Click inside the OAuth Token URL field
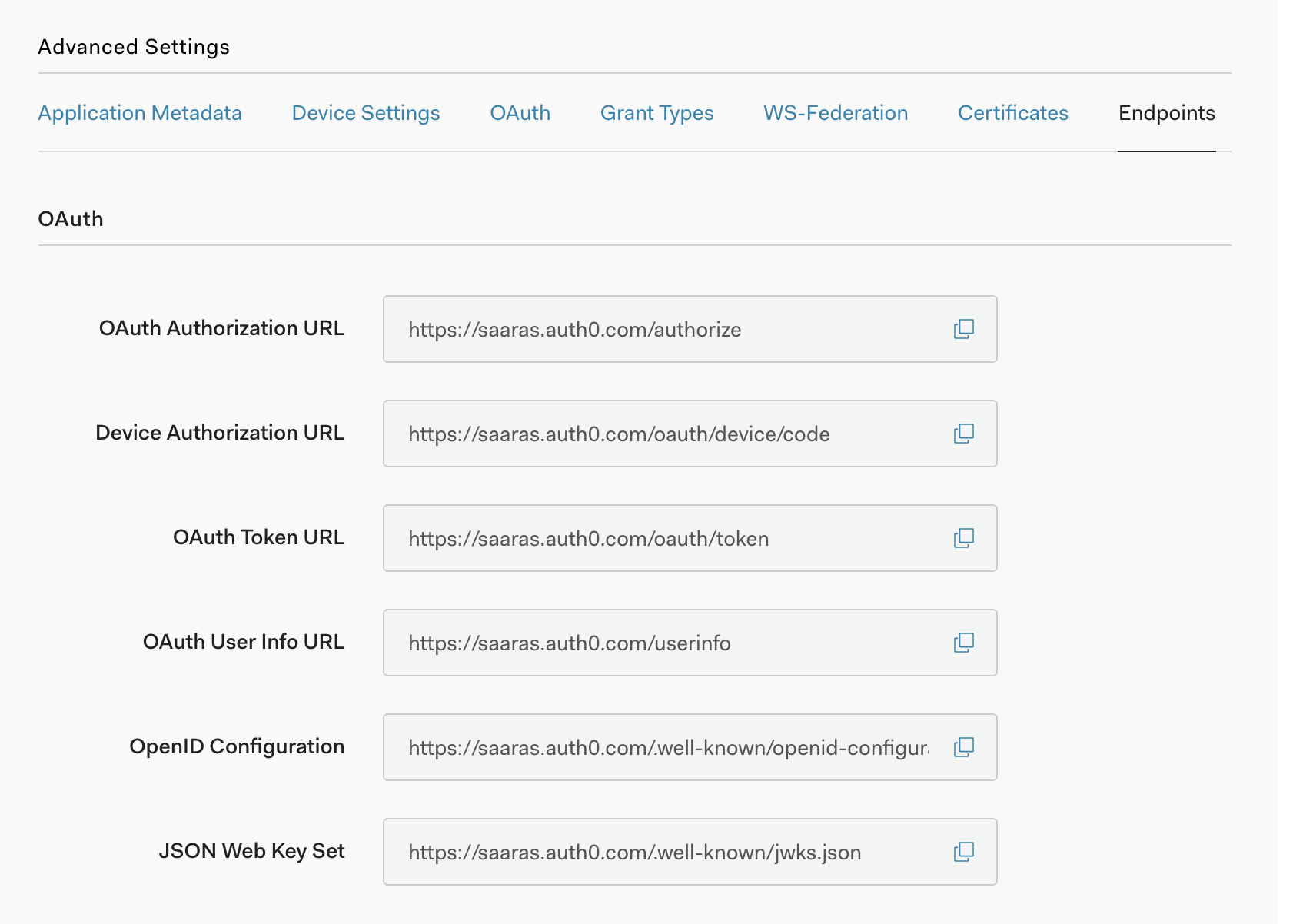 click(x=661, y=539)
